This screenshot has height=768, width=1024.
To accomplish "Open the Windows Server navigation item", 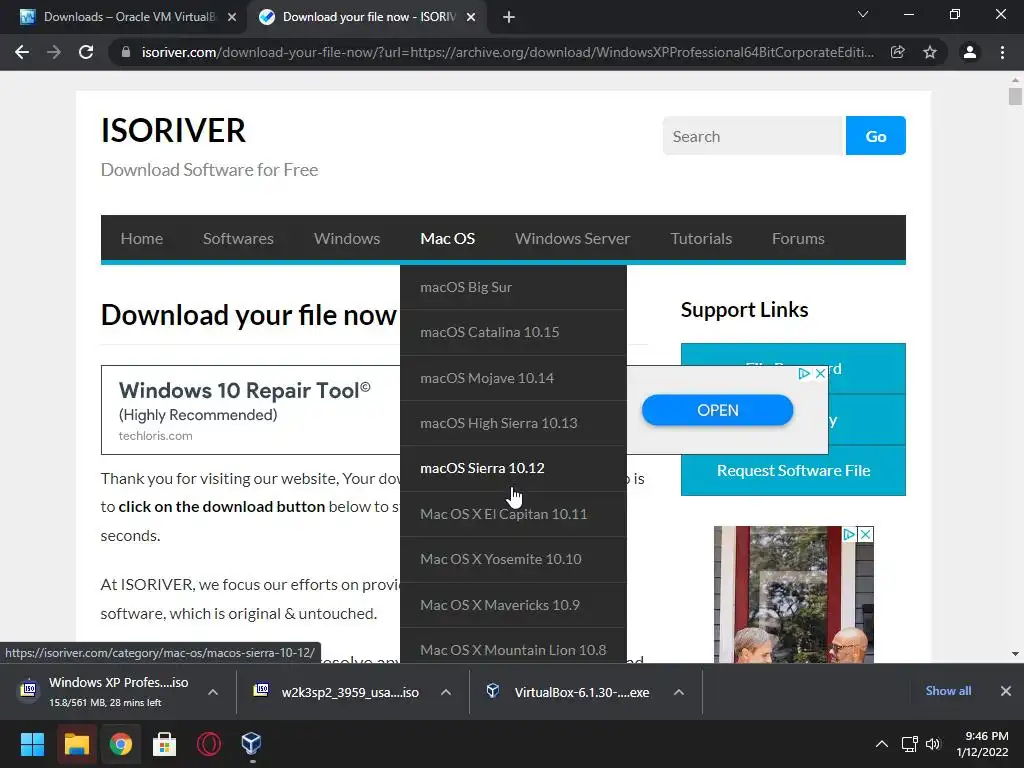I will point(572,238).
